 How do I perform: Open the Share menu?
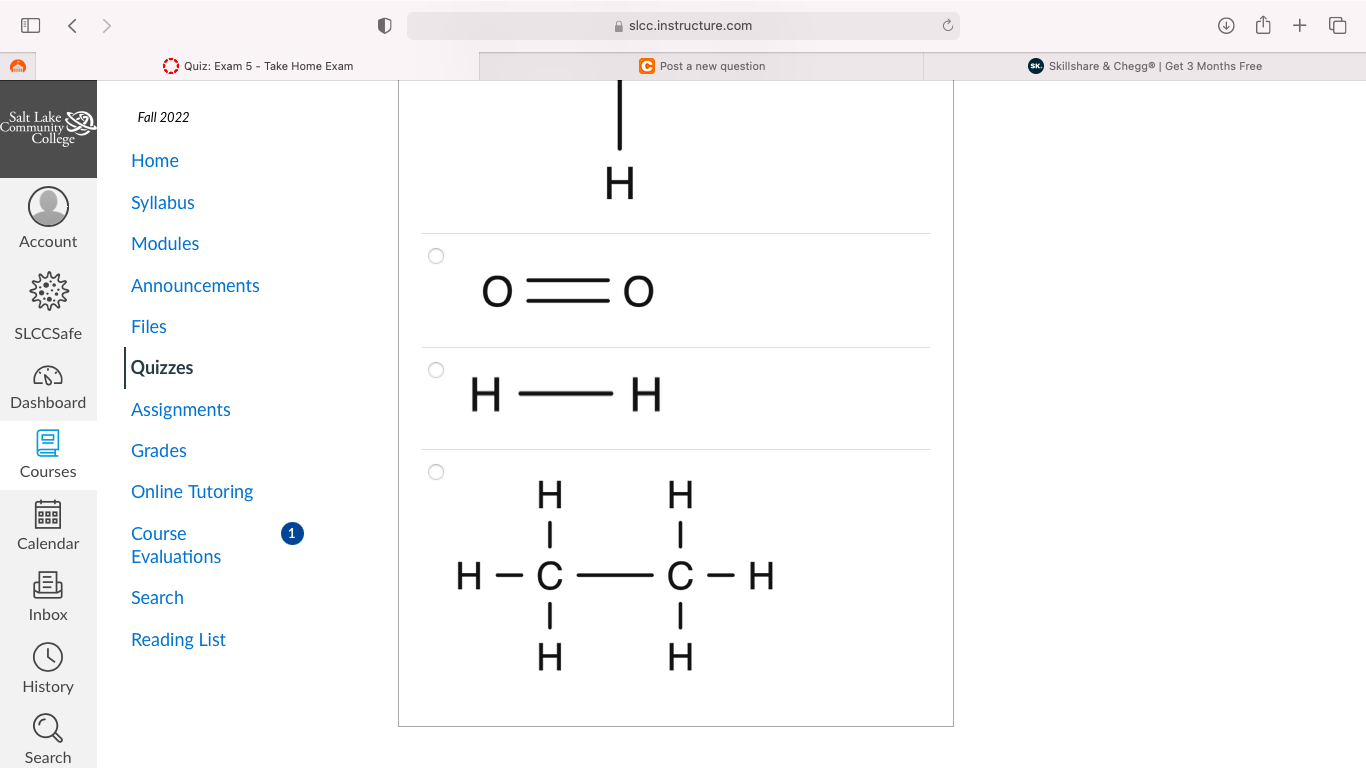(1262, 25)
